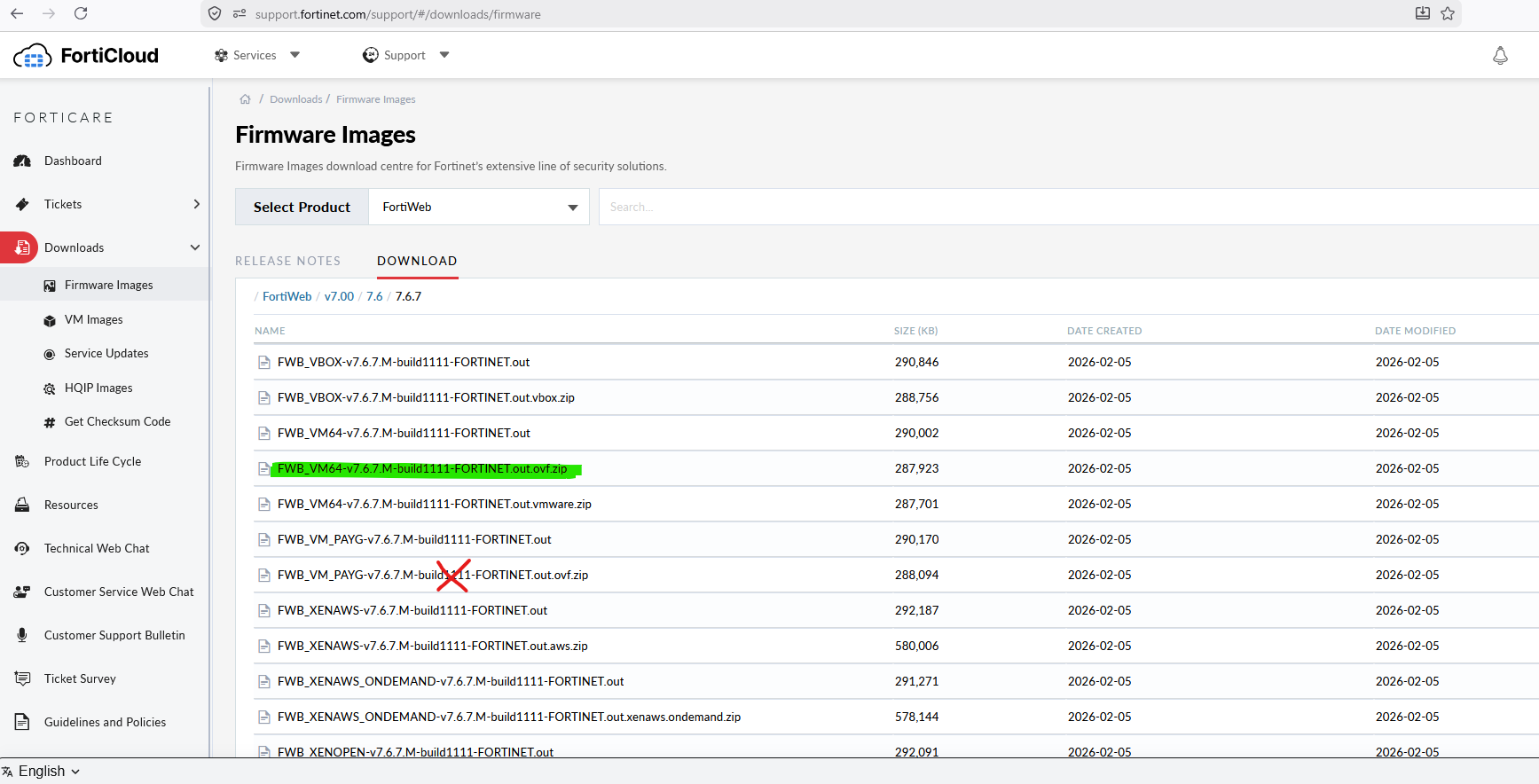Open the notifications bell icon
This screenshot has height=784, width=1539.
click(x=1500, y=56)
